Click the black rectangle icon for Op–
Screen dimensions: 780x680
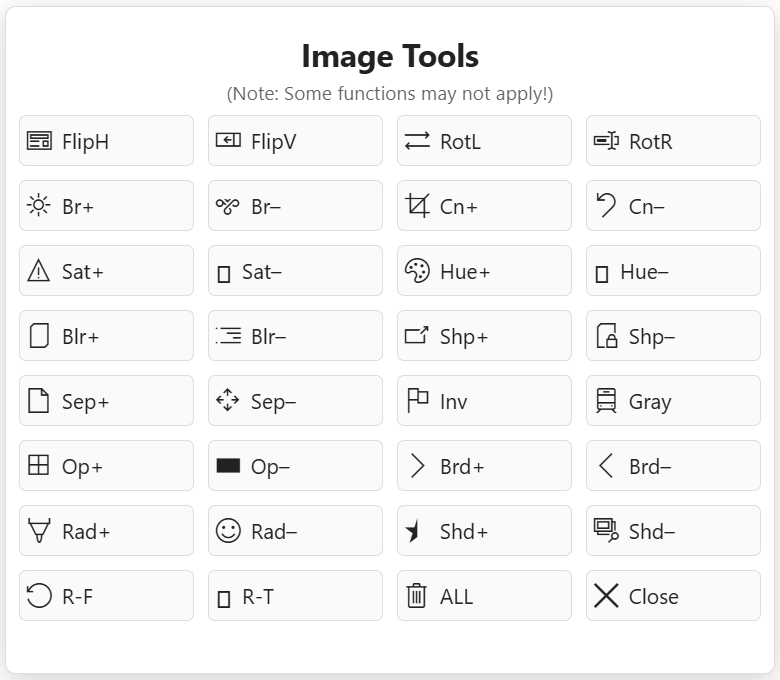[228, 466]
